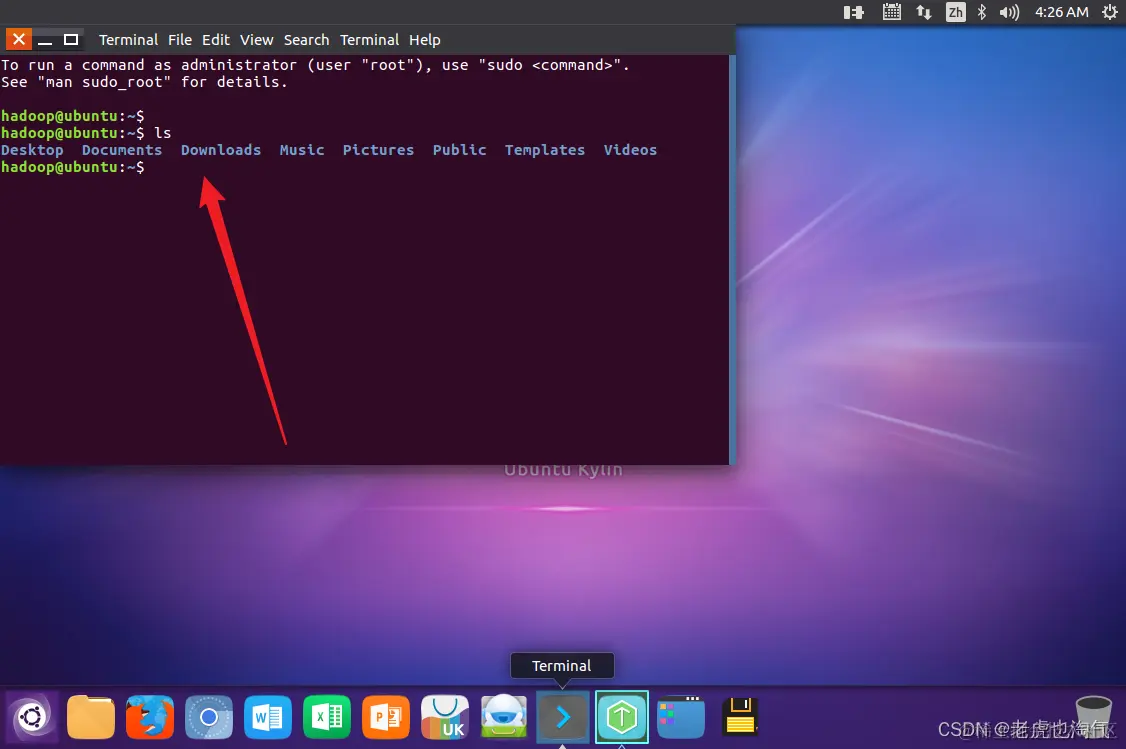
Task: Click the plug connector tray icon
Action: [x=853, y=12]
